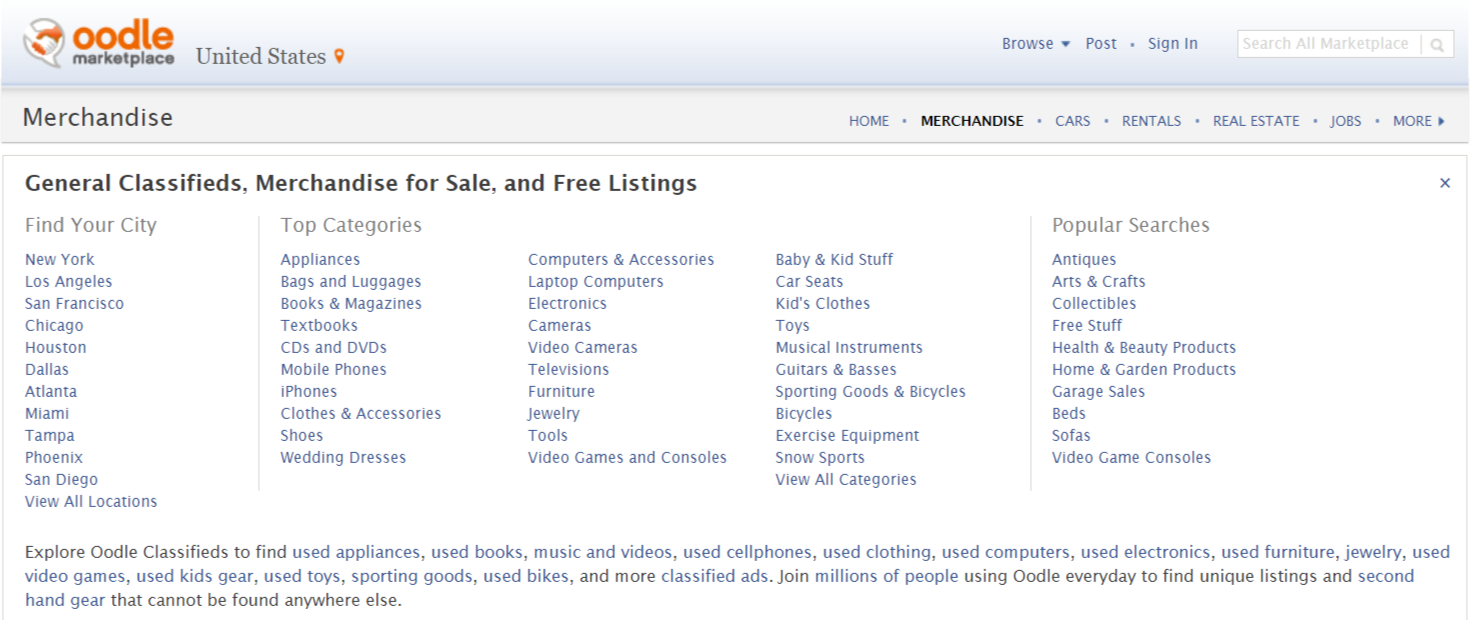Screen dimensions: 1477x620
Task: Open the REAL ESTATE section
Action: pos(1255,120)
